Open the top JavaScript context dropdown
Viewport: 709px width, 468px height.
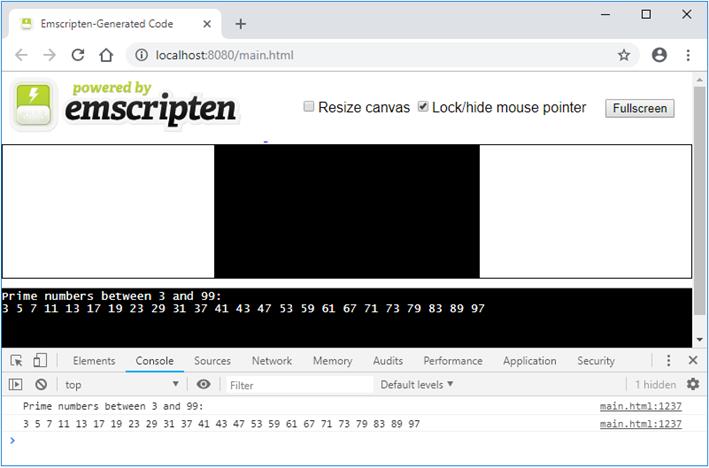122,384
